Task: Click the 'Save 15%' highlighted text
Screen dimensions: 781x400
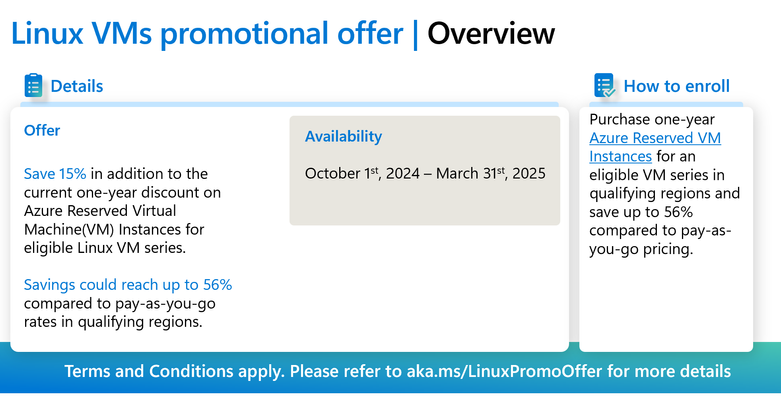Action: pyautogui.click(x=55, y=174)
